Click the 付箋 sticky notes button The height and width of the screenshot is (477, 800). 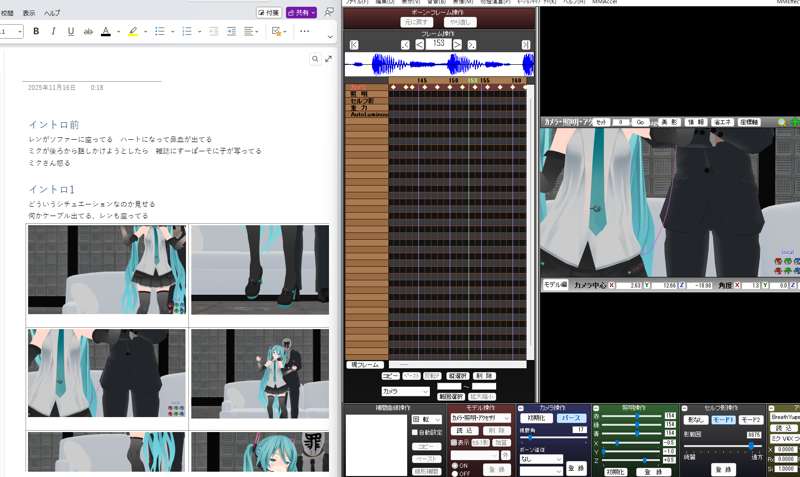click(x=269, y=12)
